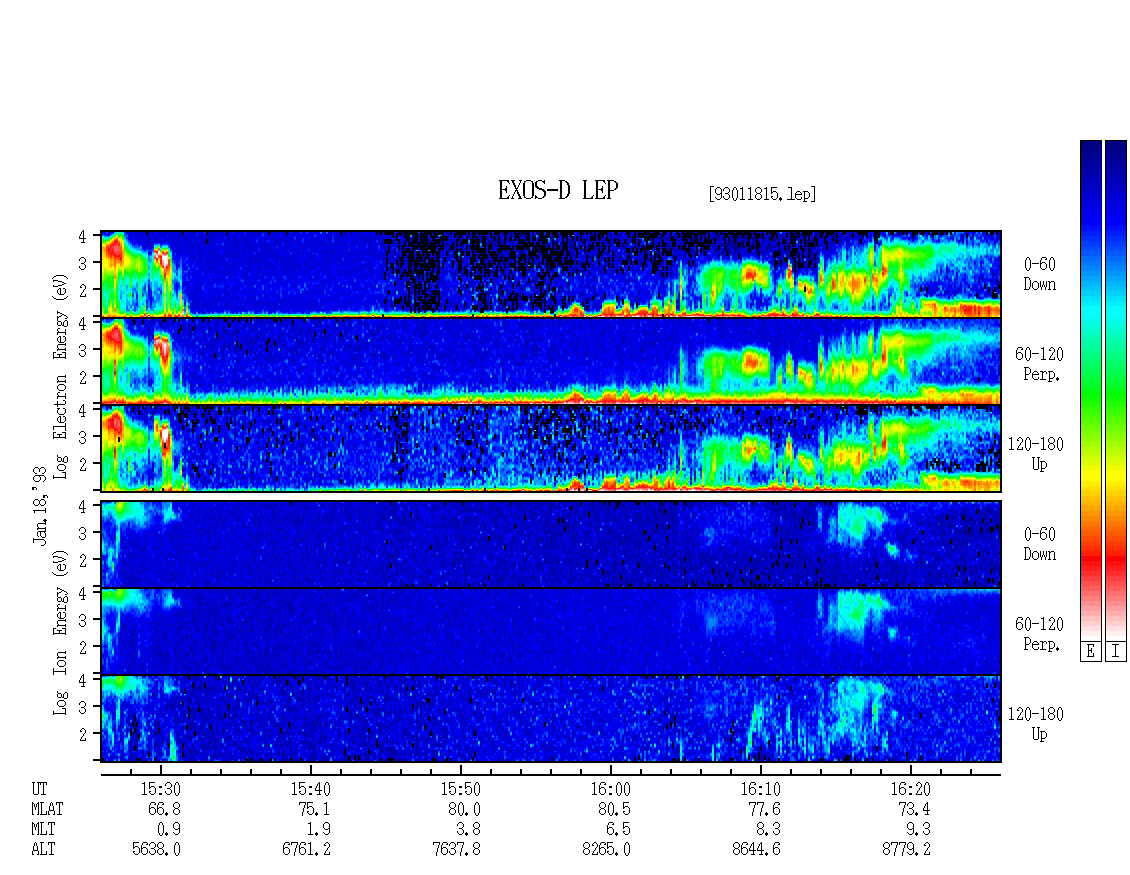Viewport: 1130px width, 875px height.
Task: Click the MLAT value 66.8
Action: (164, 809)
